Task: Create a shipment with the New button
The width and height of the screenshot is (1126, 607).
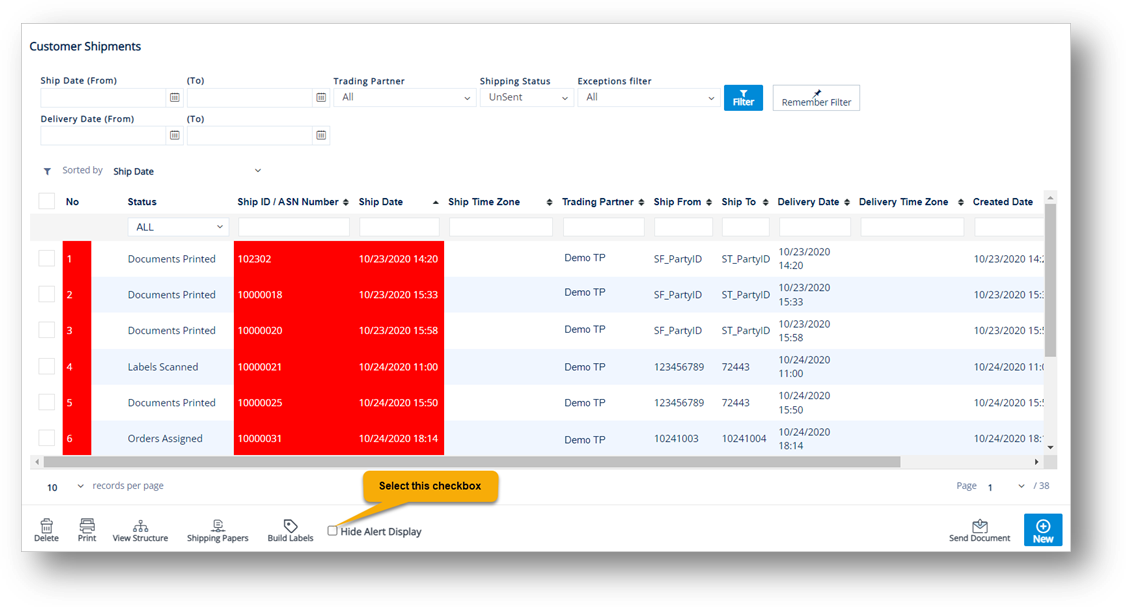Action: [x=1043, y=529]
